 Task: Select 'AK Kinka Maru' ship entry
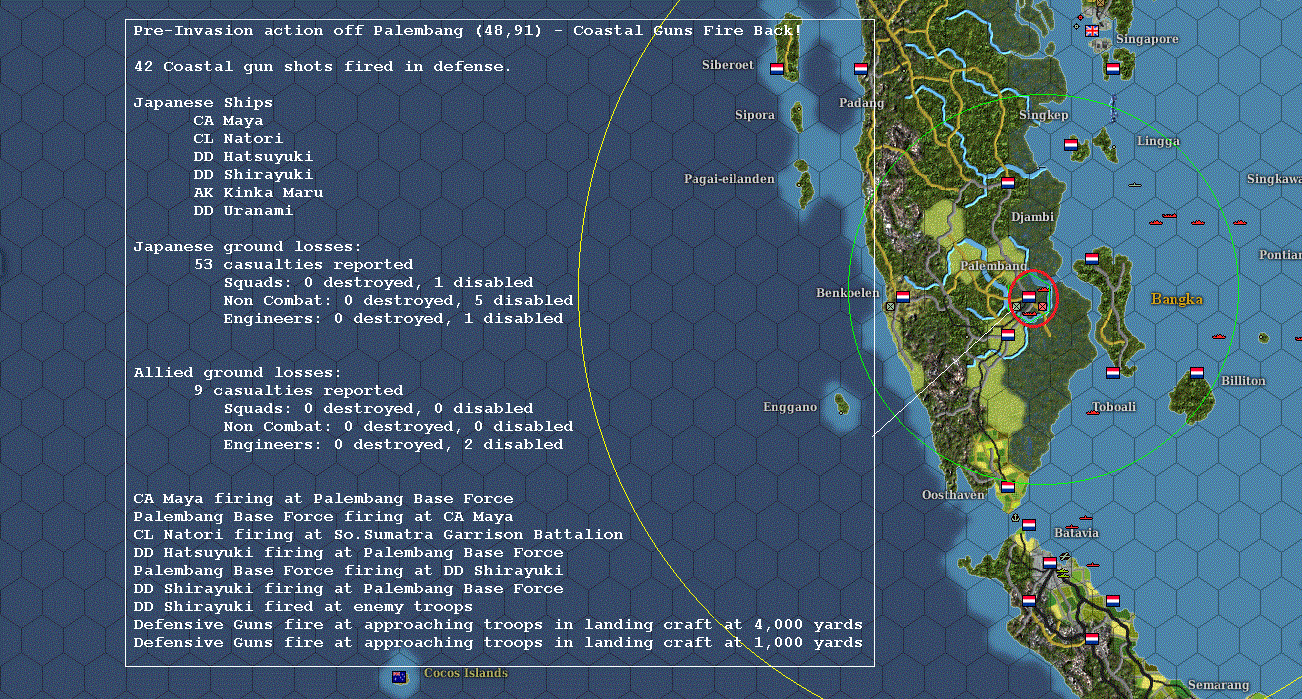pyautogui.click(x=258, y=192)
